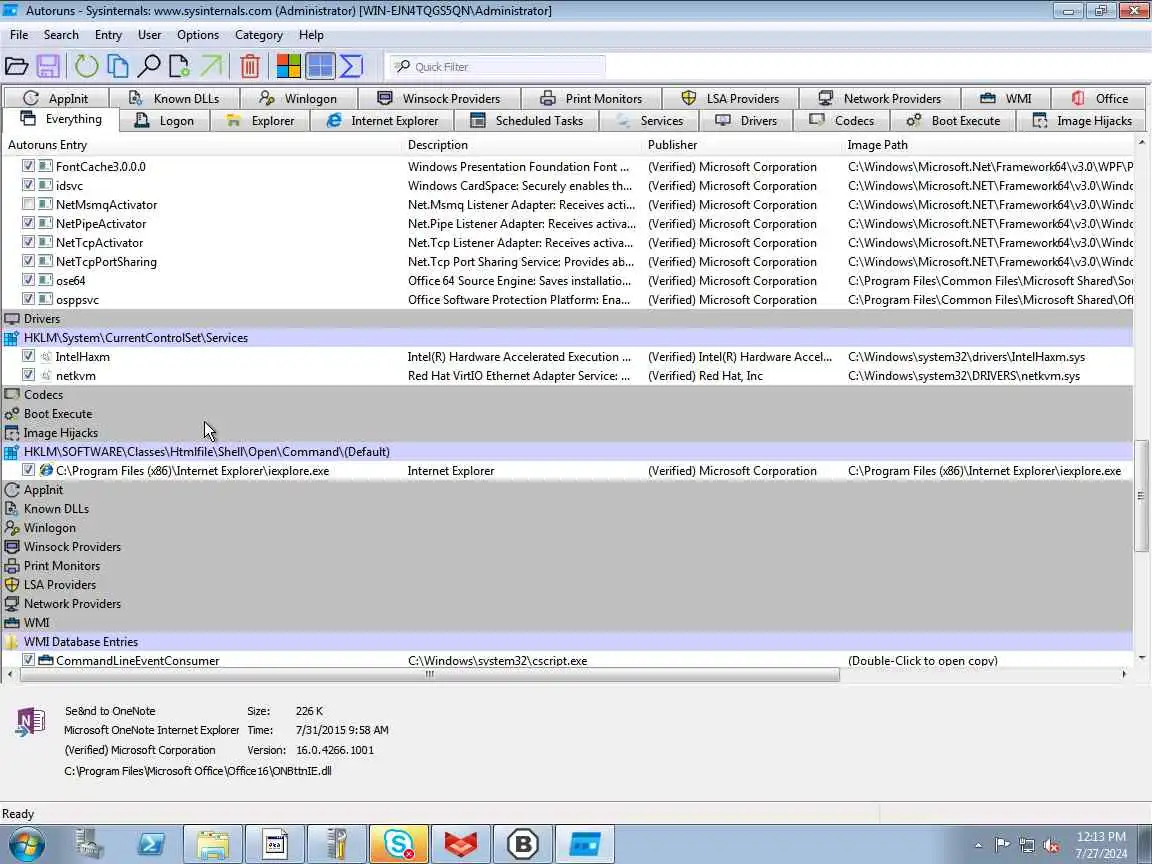
Task: Disable the osppsvc entry checkbox
Action: [x=28, y=299]
